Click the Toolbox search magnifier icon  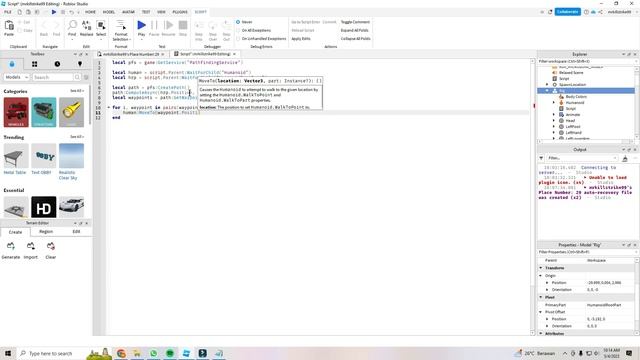pyautogui.click(x=77, y=77)
